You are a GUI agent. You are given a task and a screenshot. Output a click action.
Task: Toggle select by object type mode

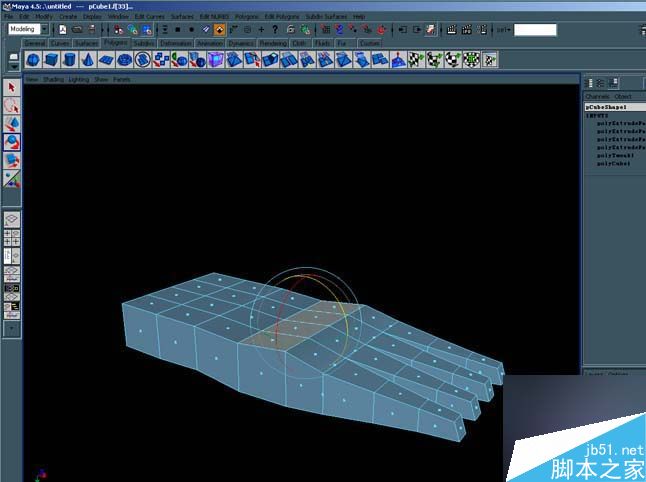point(132,29)
